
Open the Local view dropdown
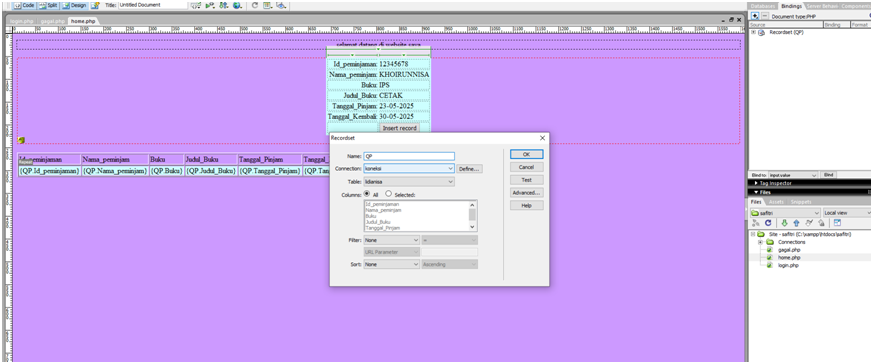[x=847, y=213]
